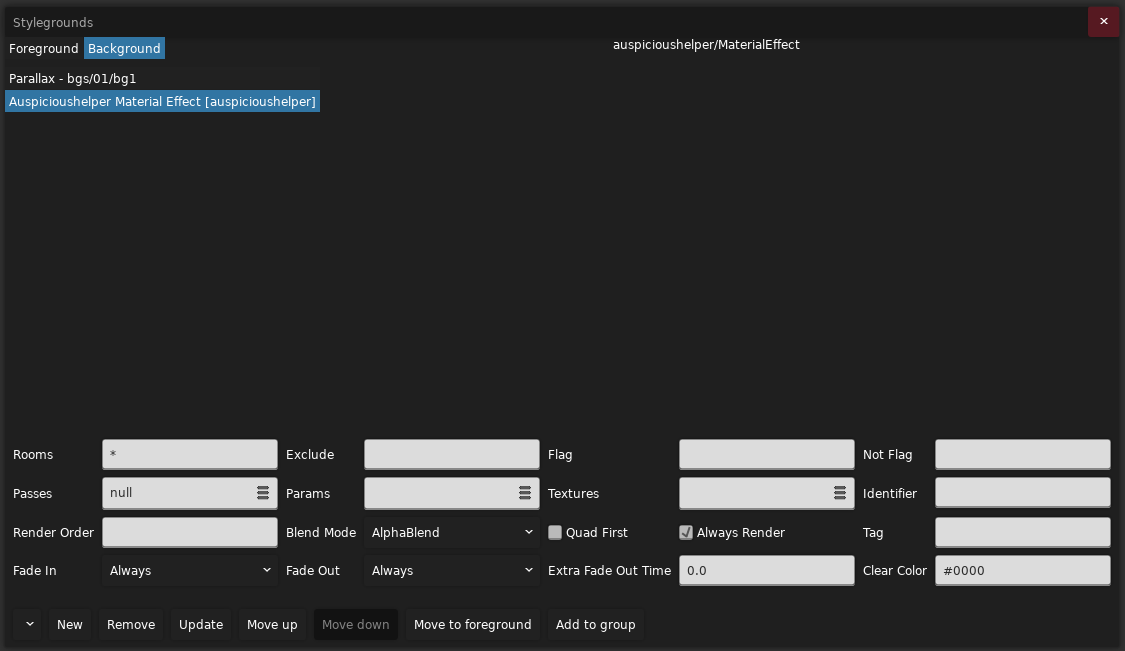
Task: Click the Flag input field
Action: click(766, 454)
